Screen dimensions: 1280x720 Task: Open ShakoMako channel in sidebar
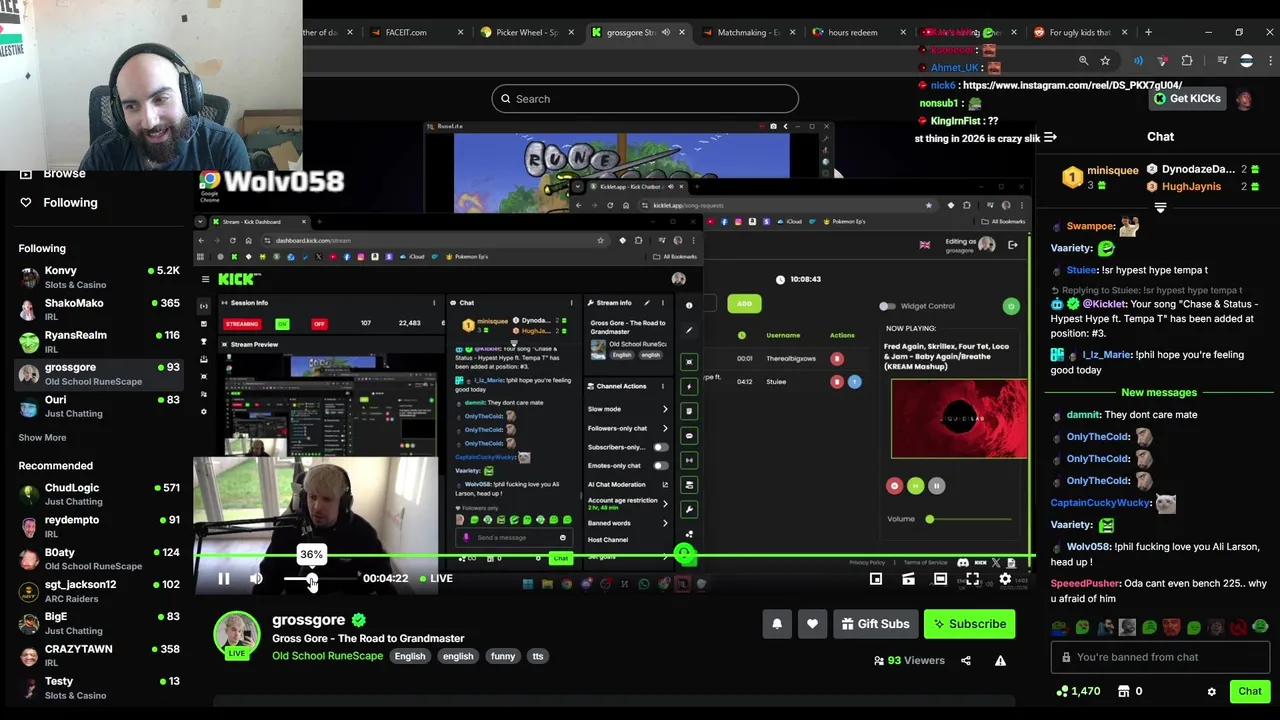[98, 309]
